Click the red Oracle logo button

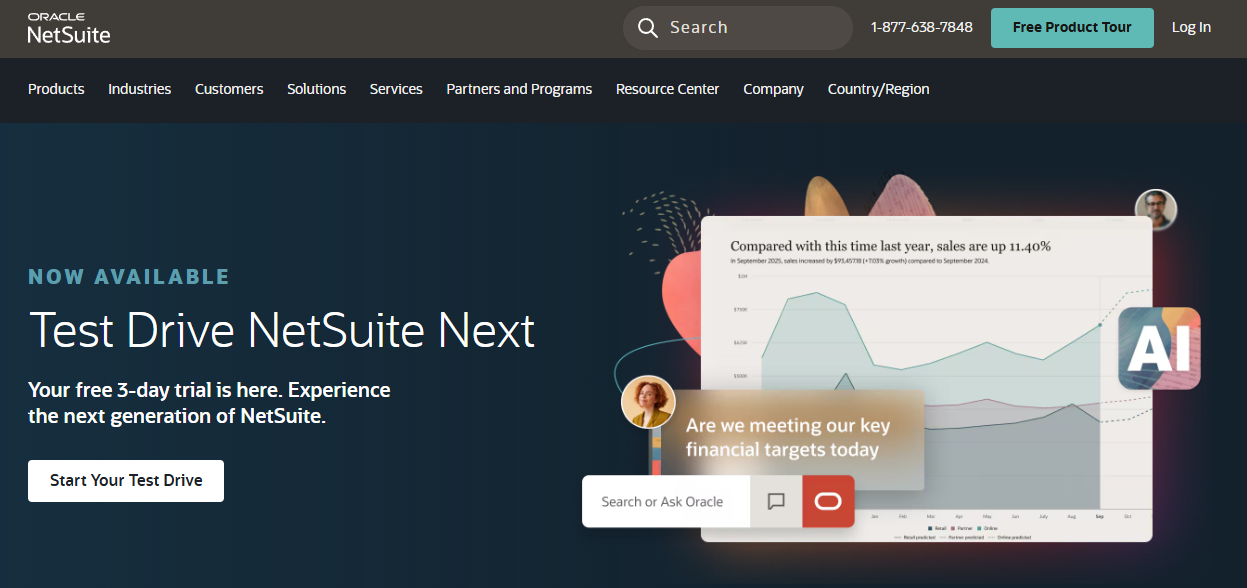point(828,502)
